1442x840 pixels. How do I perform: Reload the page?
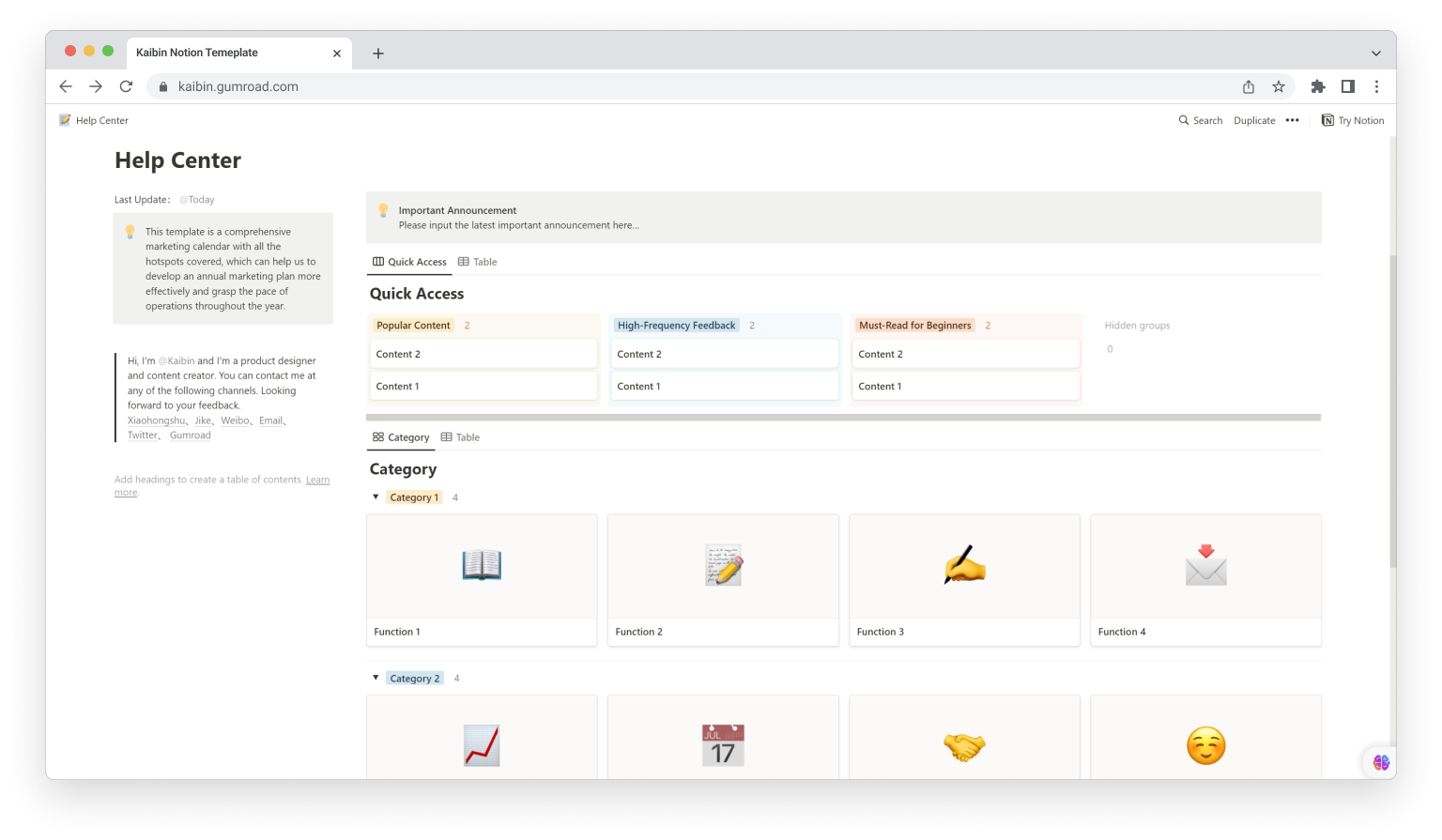coord(126,86)
